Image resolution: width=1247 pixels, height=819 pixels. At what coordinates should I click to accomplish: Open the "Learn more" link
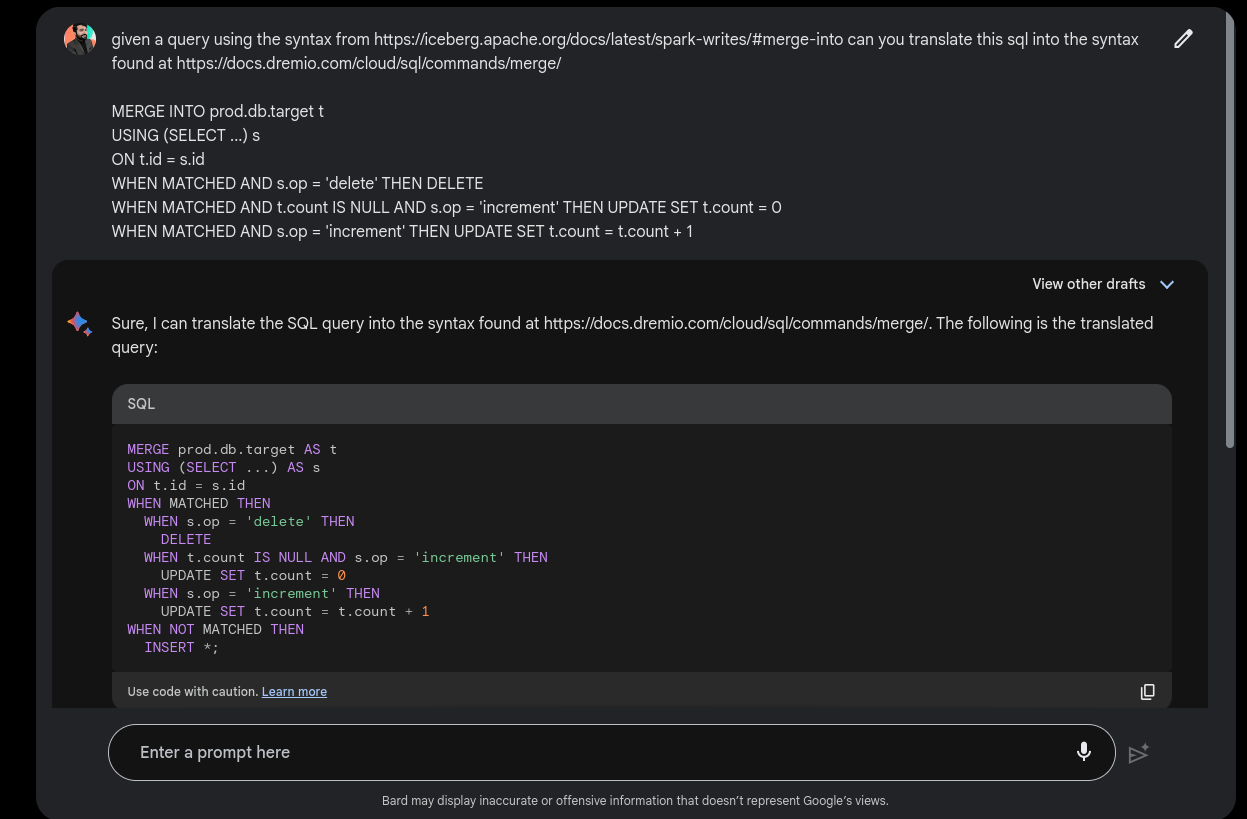[294, 692]
